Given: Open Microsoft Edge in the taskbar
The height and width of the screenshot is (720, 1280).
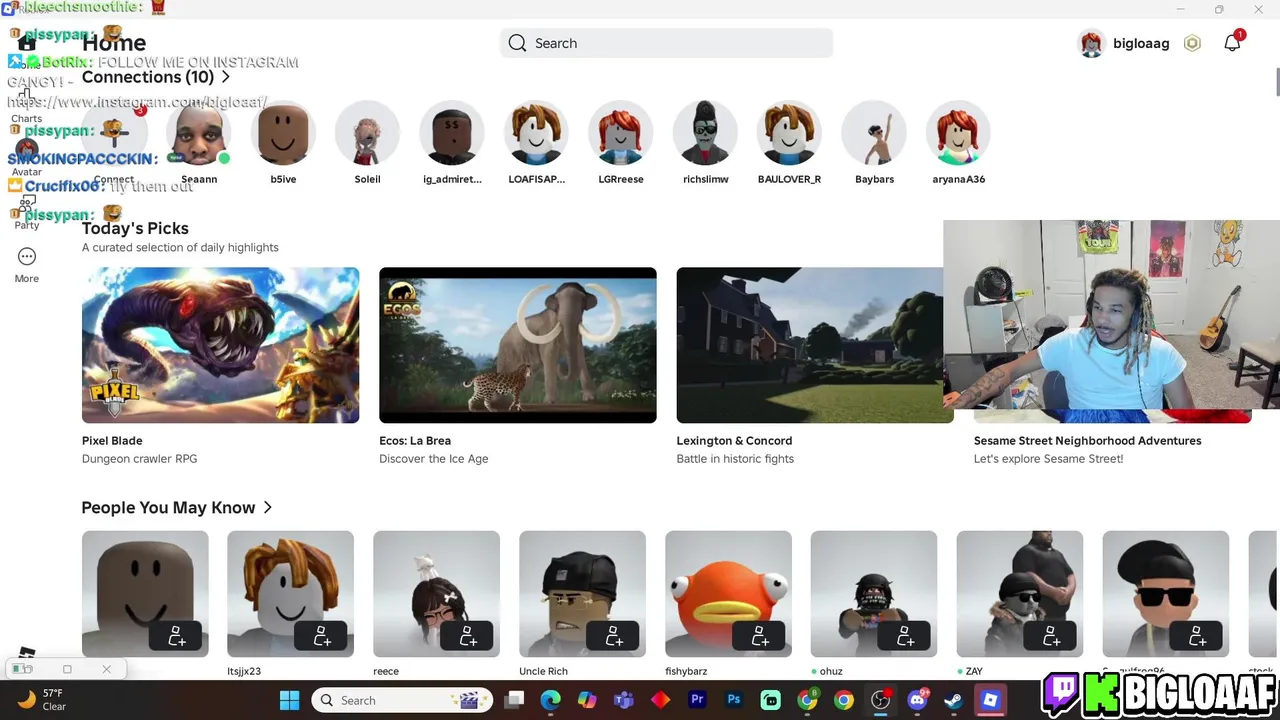Looking at the screenshot, I should click(x=551, y=700).
